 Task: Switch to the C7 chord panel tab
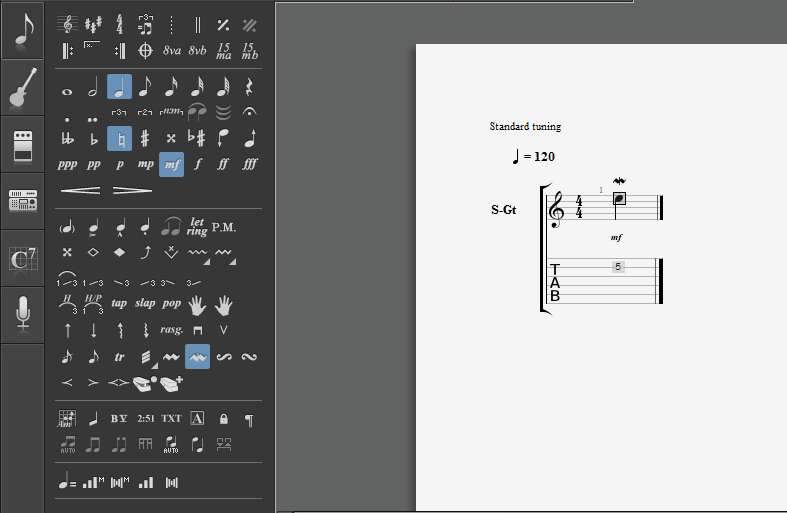(22, 258)
